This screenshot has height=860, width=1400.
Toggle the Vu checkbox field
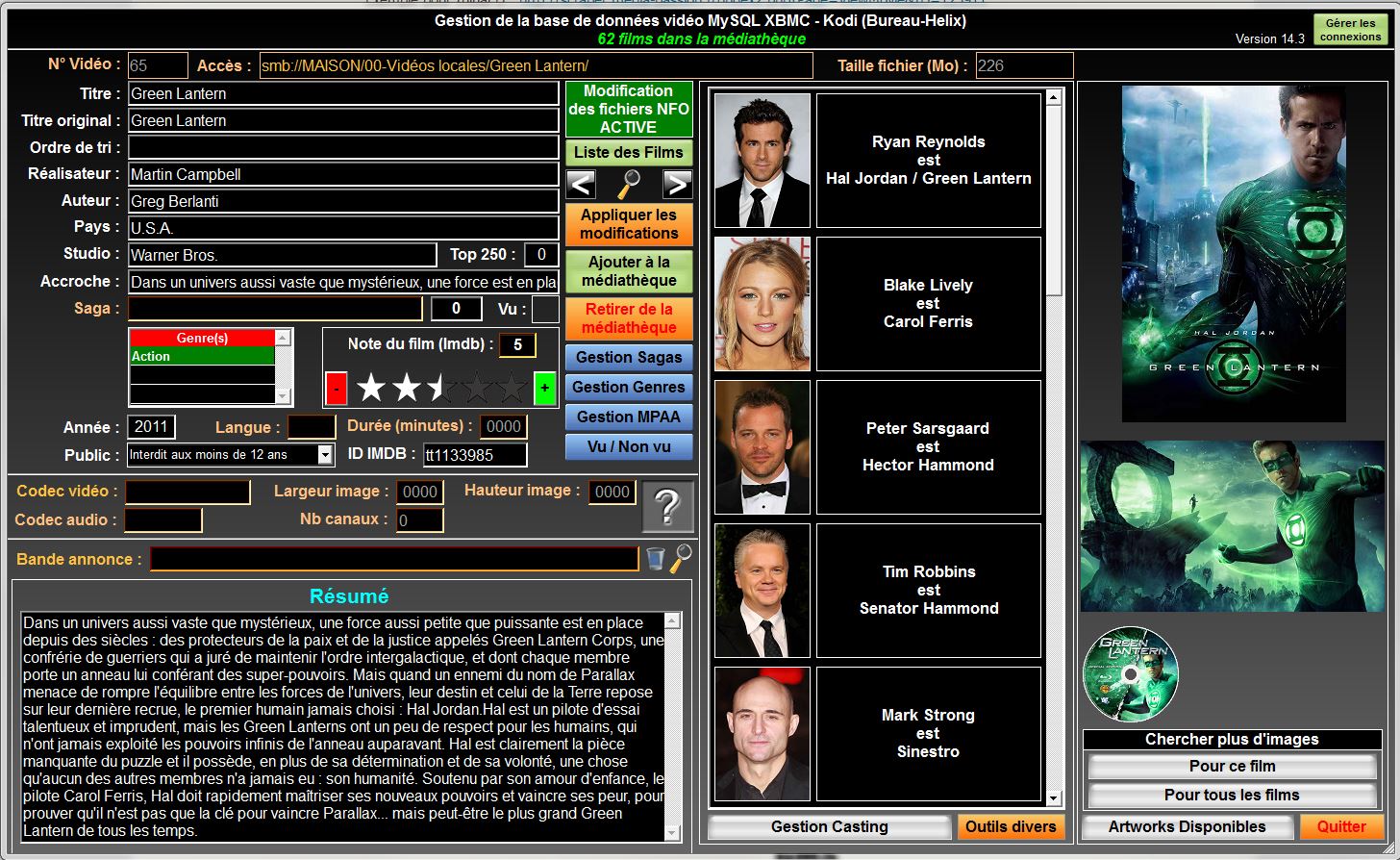(545, 309)
